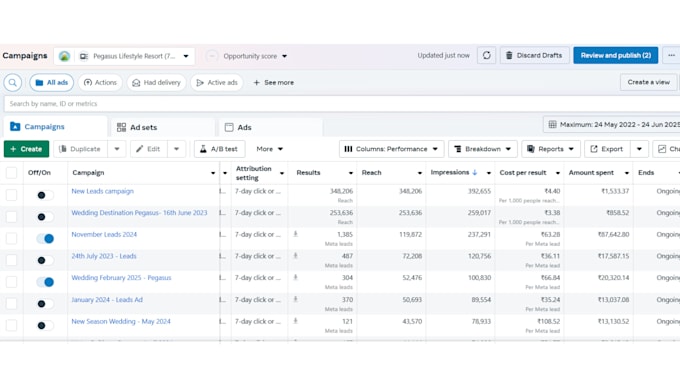Click the Export button
The image size is (680, 383).
[607, 149]
